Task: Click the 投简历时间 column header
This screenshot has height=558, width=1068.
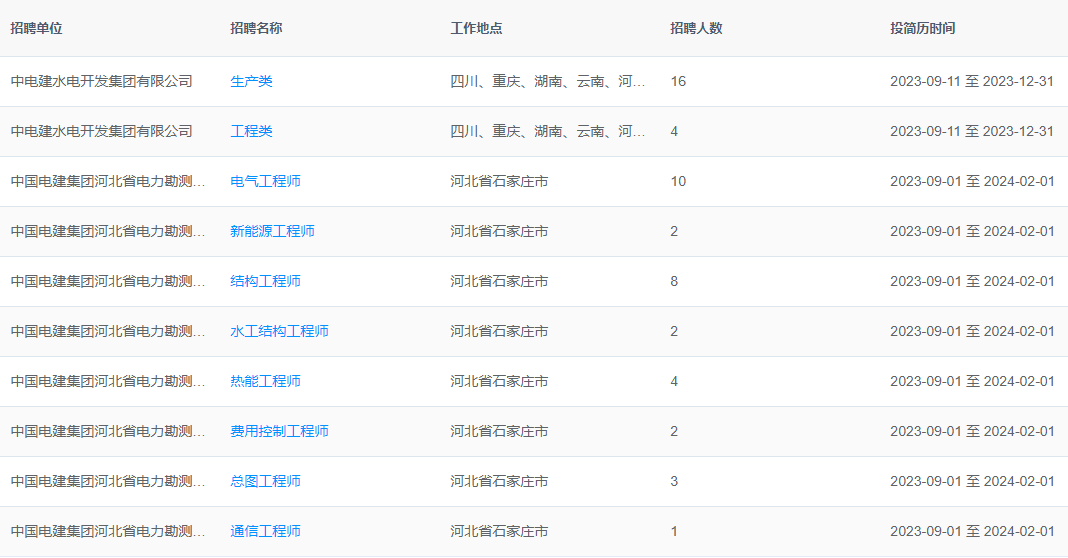Action: [x=923, y=28]
